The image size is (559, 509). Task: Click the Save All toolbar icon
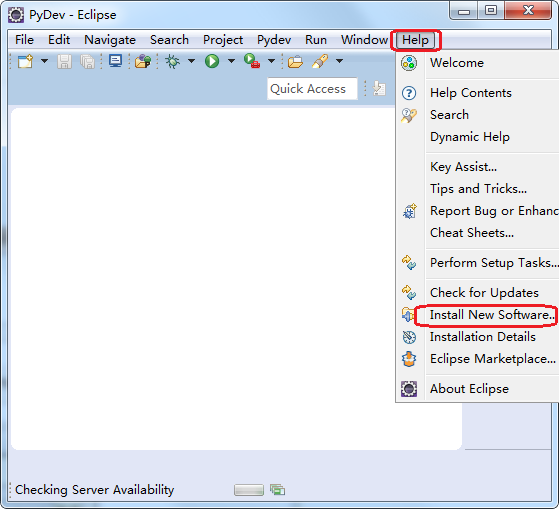[x=88, y=62]
